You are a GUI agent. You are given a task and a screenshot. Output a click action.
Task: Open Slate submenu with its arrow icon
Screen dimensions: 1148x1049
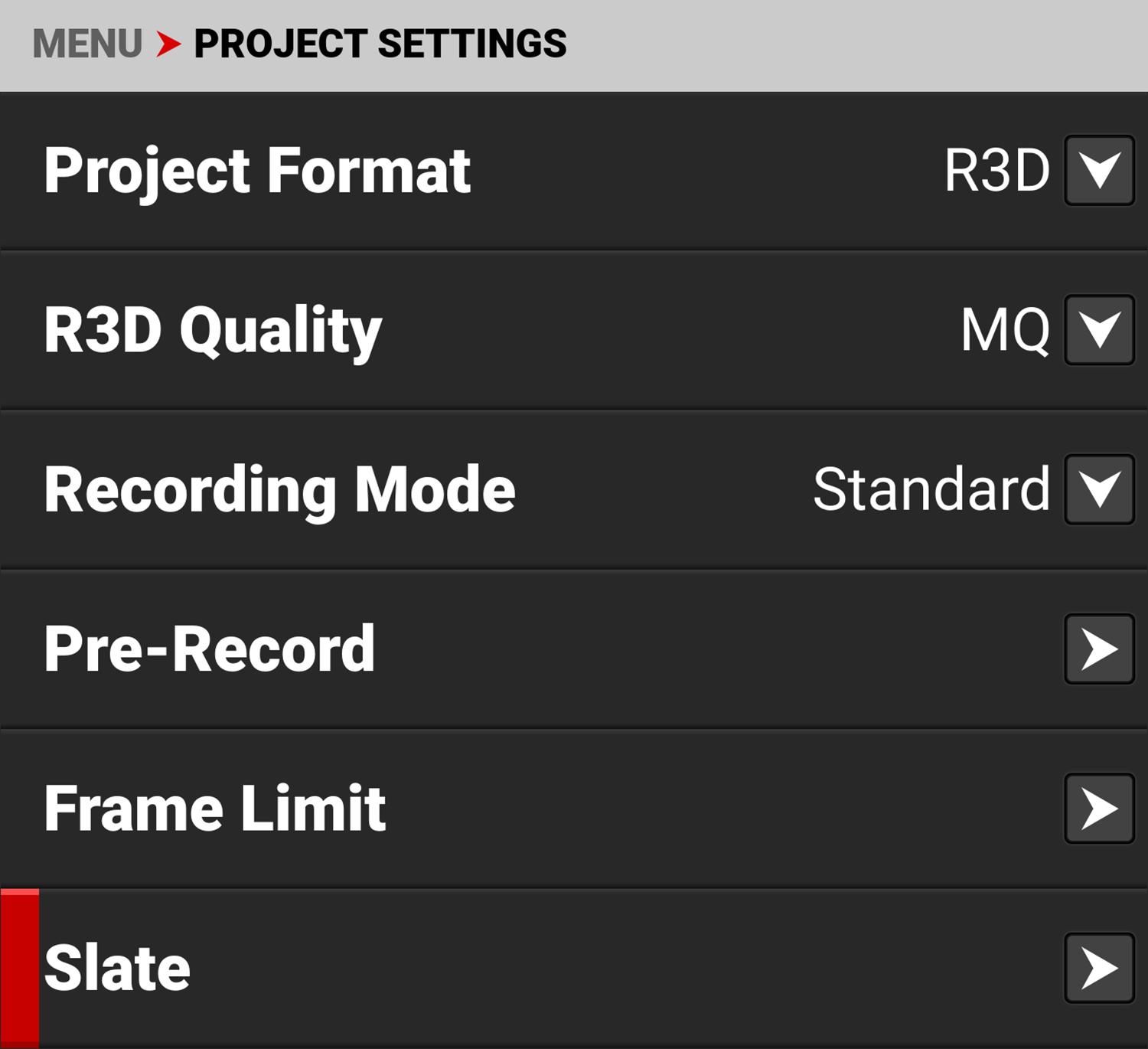coord(1099,968)
